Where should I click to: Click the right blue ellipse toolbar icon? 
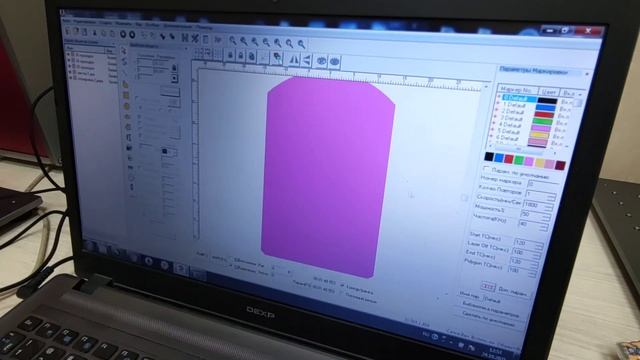point(334,62)
